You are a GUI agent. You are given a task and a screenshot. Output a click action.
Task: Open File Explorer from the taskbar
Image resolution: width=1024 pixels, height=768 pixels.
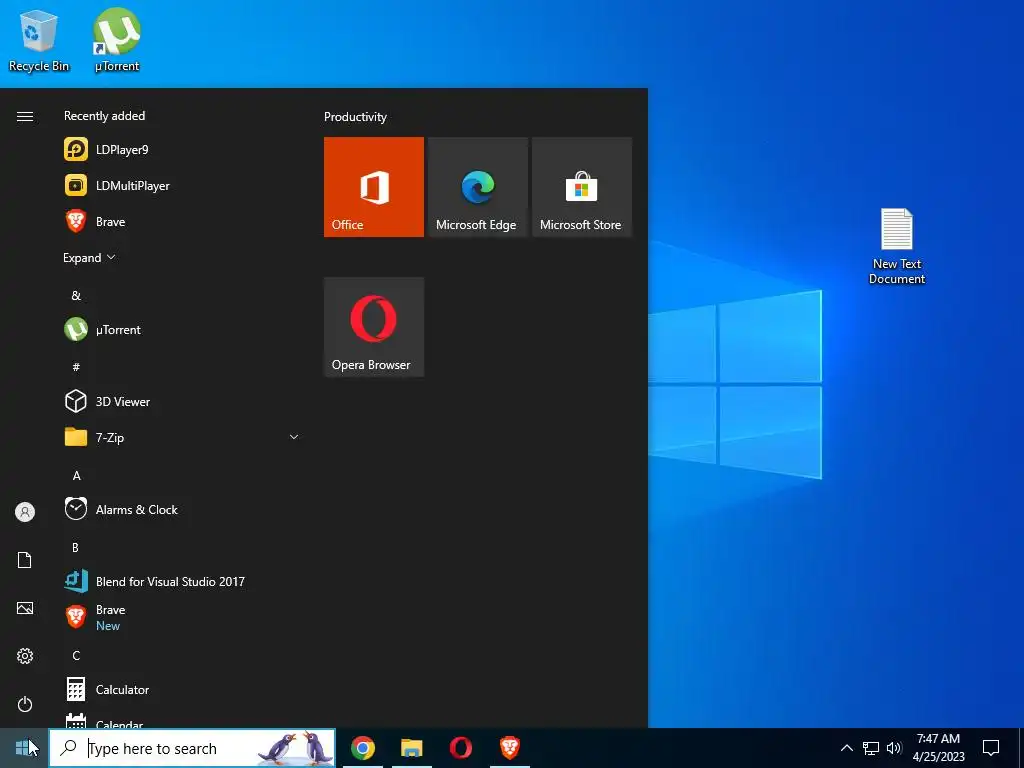tap(411, 748)
